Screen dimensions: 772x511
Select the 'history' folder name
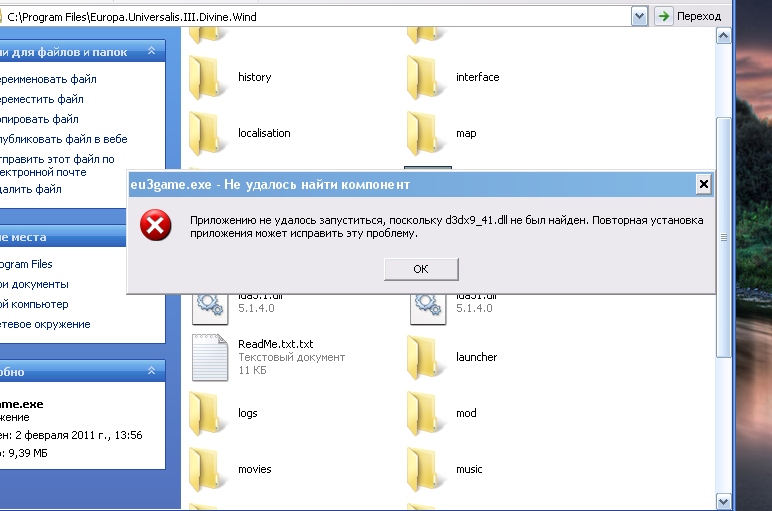point(255,77)
